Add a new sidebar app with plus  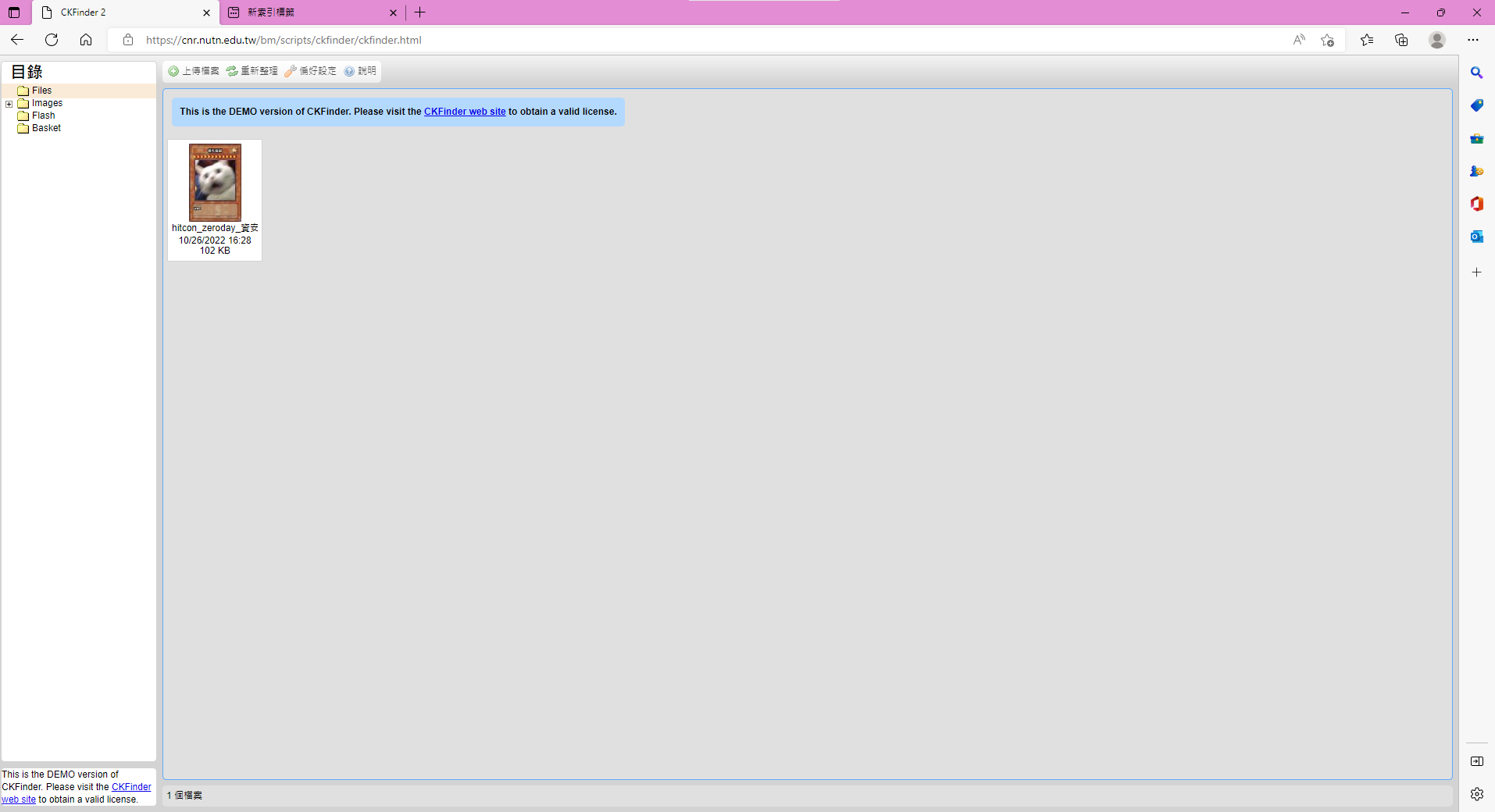pos(1476,272)
